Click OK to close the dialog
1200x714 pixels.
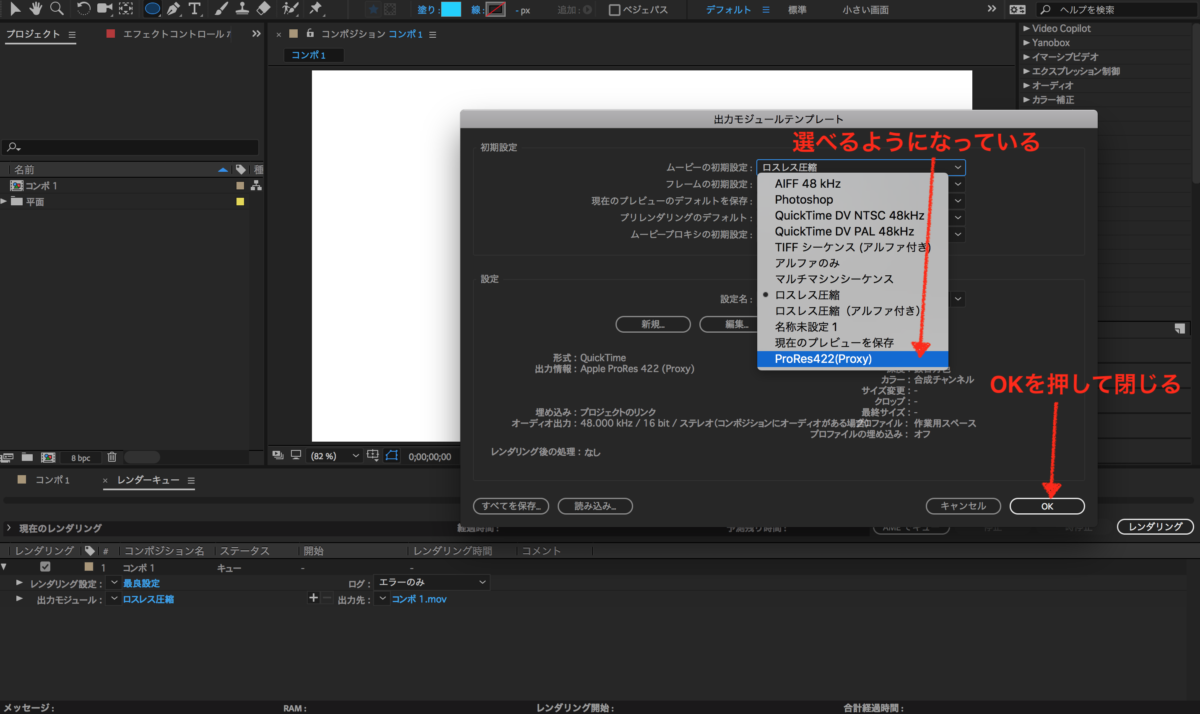point(1047,506)
